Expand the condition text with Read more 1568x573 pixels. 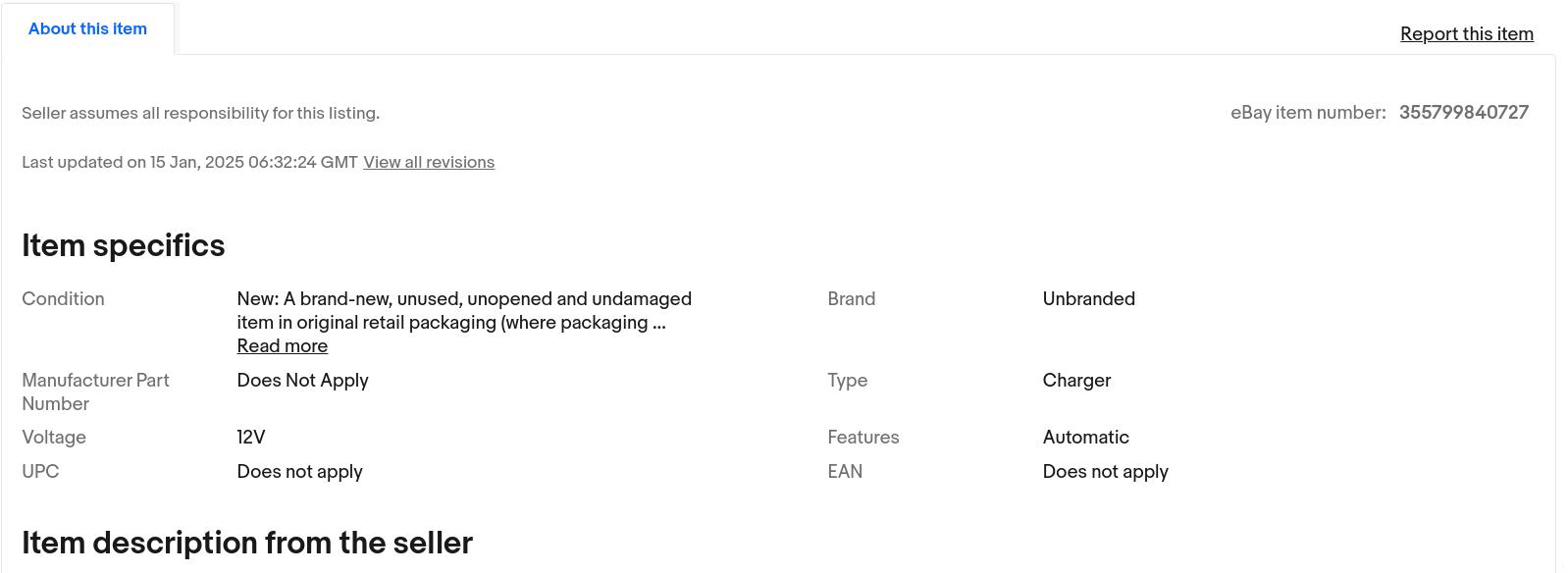pyautogui.click(x=282, y=346)
